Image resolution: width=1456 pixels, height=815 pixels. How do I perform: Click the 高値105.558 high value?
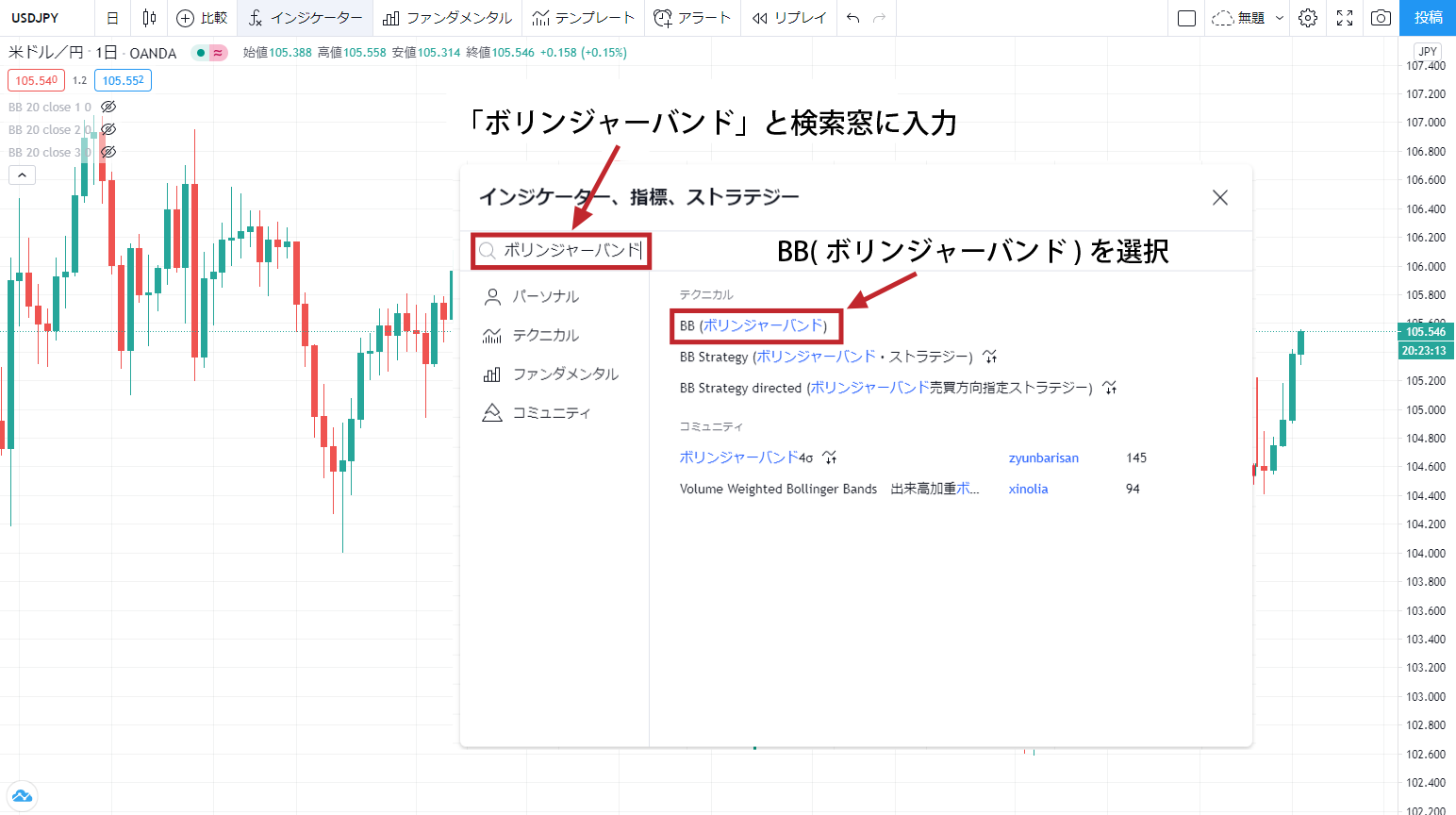click(x=352, y=53)
